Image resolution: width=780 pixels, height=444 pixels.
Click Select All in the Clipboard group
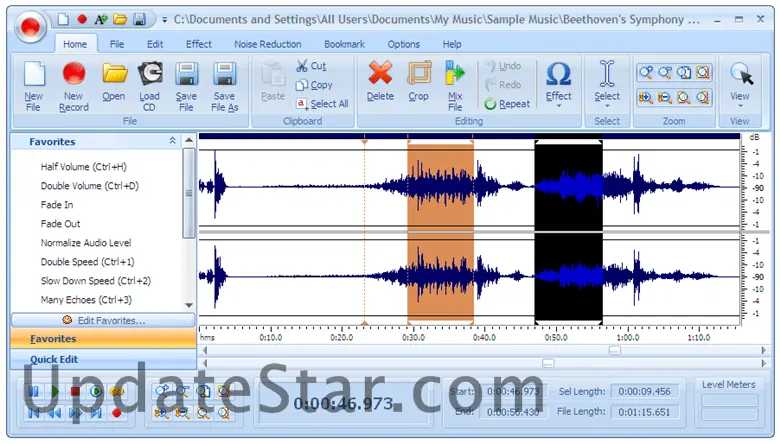(322, 103)
